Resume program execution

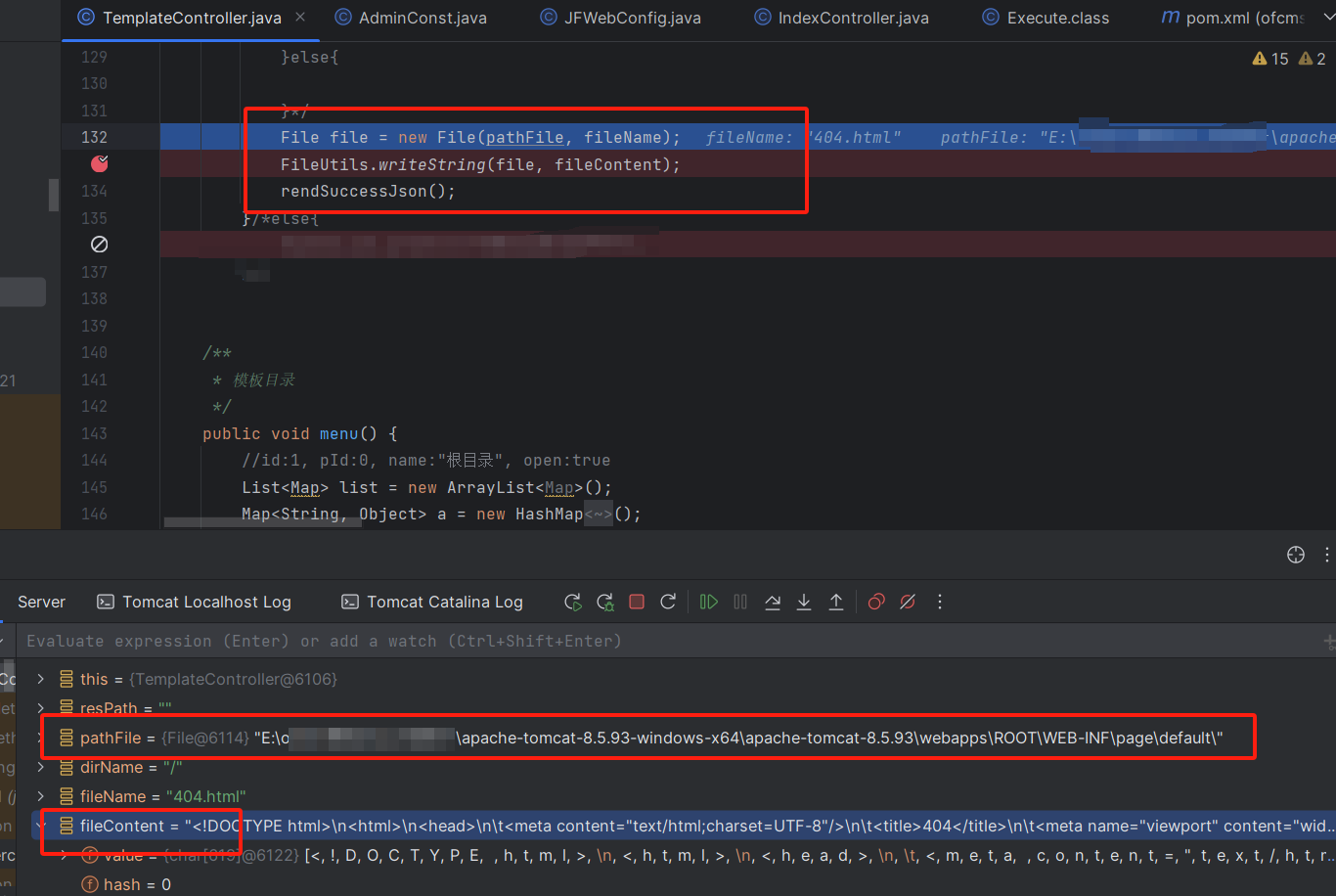709,602
